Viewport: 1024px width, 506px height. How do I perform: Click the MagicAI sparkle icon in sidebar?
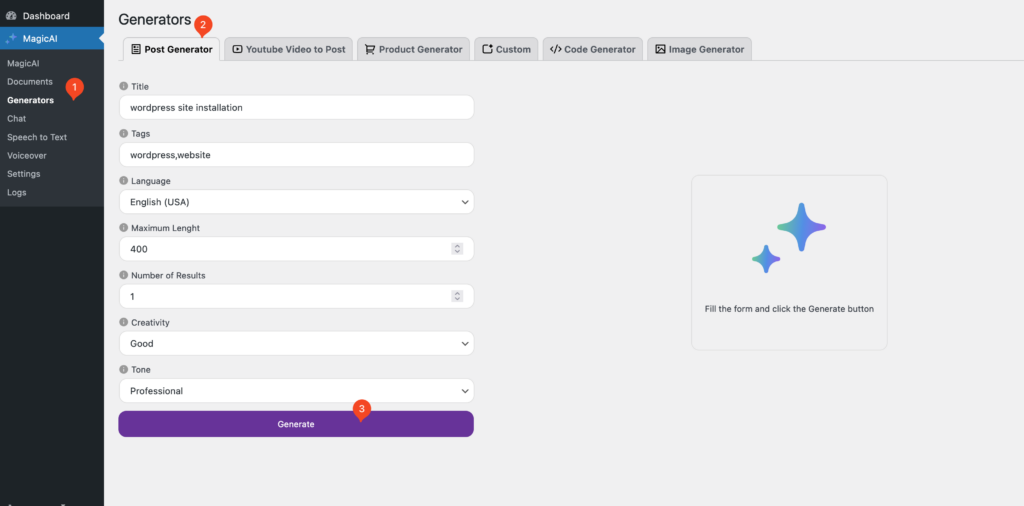[11, 39]
